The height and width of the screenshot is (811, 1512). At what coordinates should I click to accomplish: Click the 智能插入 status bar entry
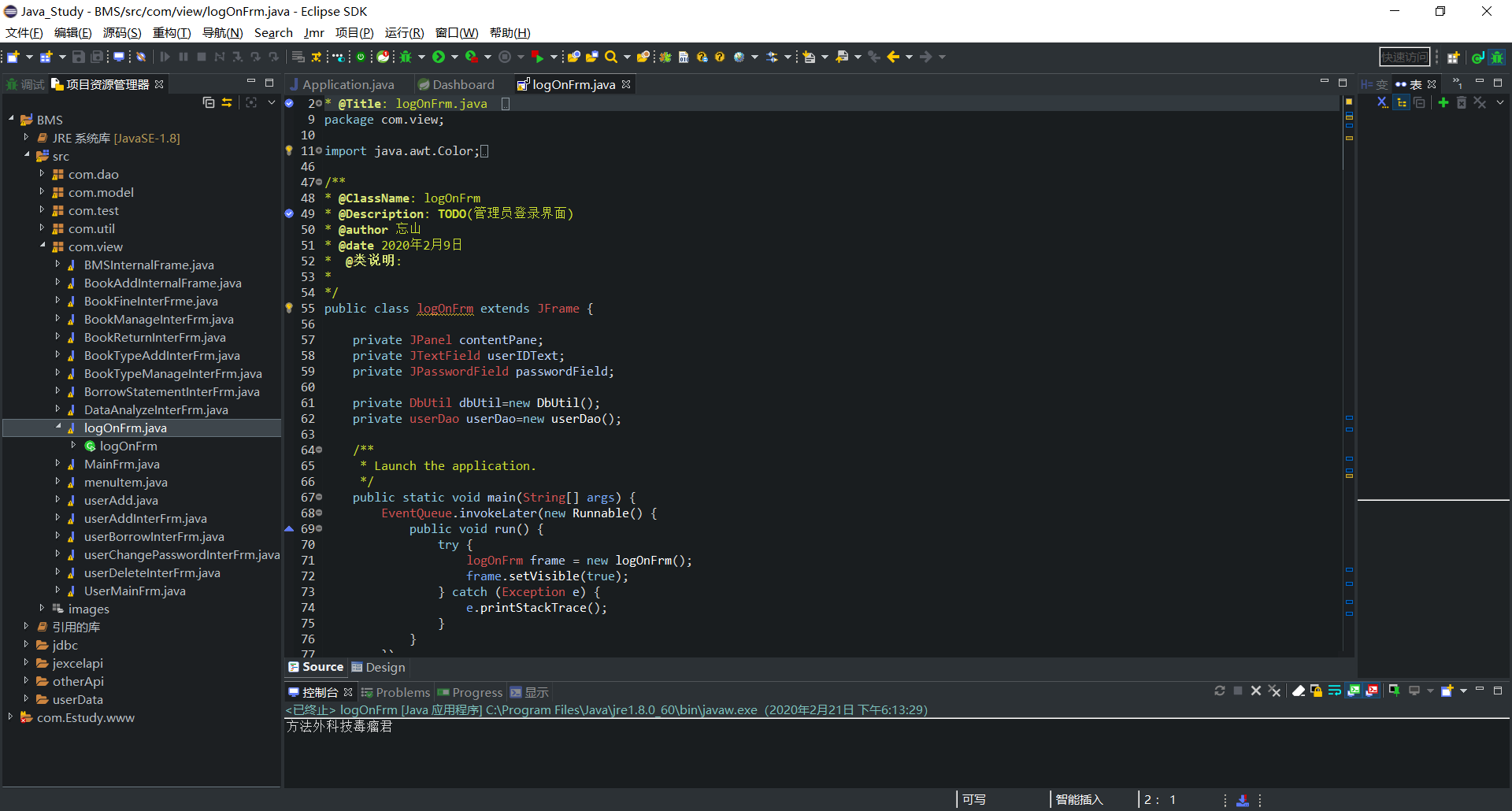(1079, 799)
